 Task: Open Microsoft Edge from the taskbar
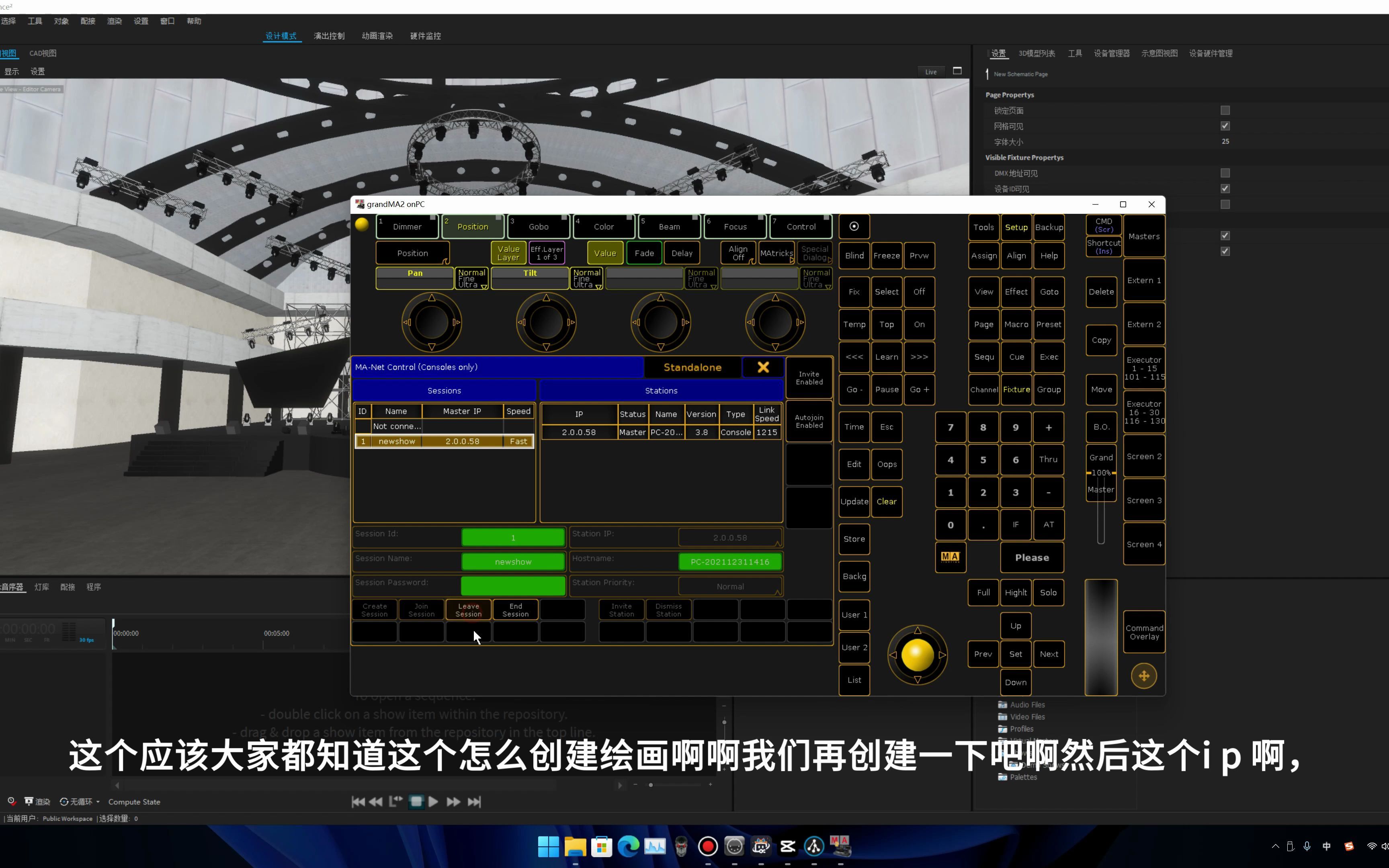pyautogui.click(x=629, y=846)
